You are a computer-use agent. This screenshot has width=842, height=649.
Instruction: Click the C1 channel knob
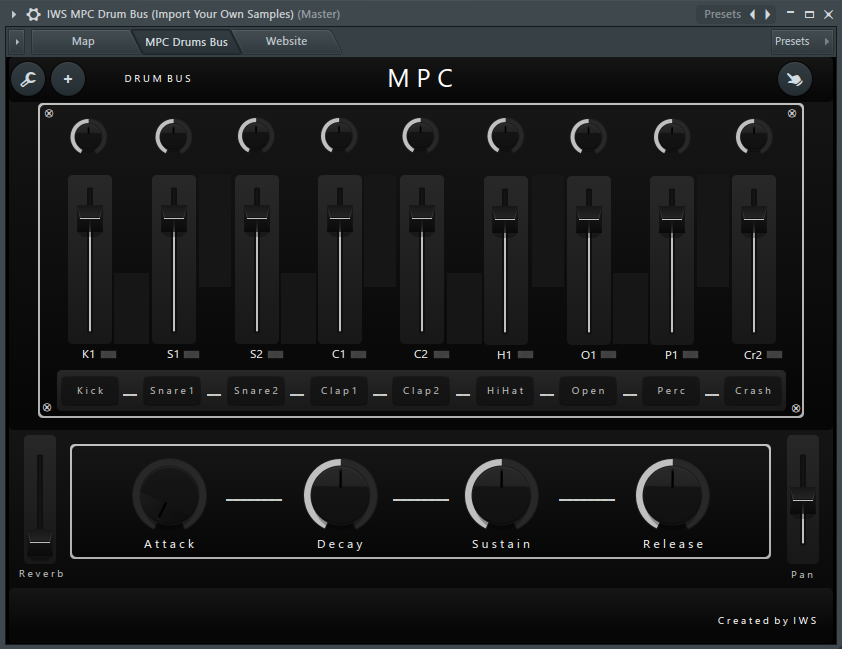click(339, 136)
